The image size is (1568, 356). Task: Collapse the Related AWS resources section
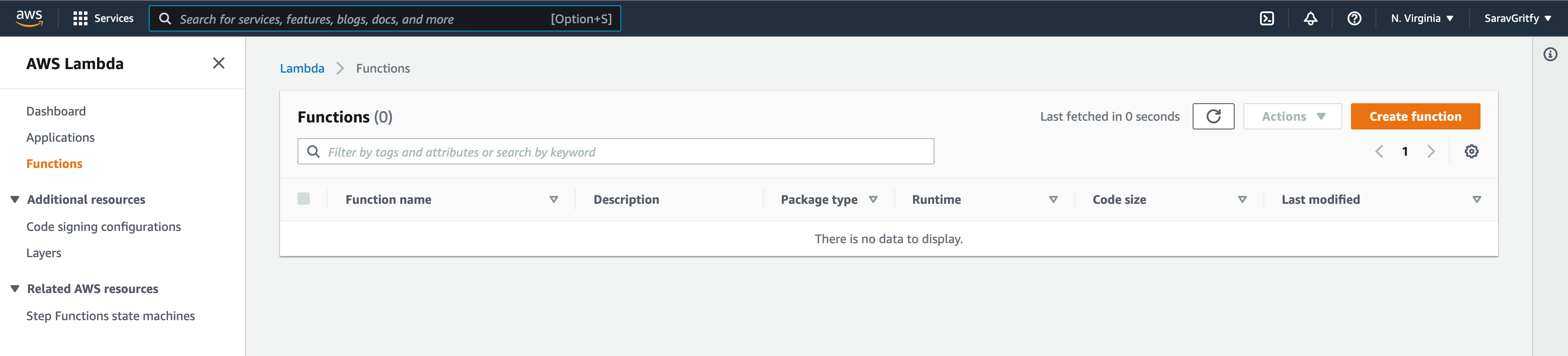tap(15, 289)
